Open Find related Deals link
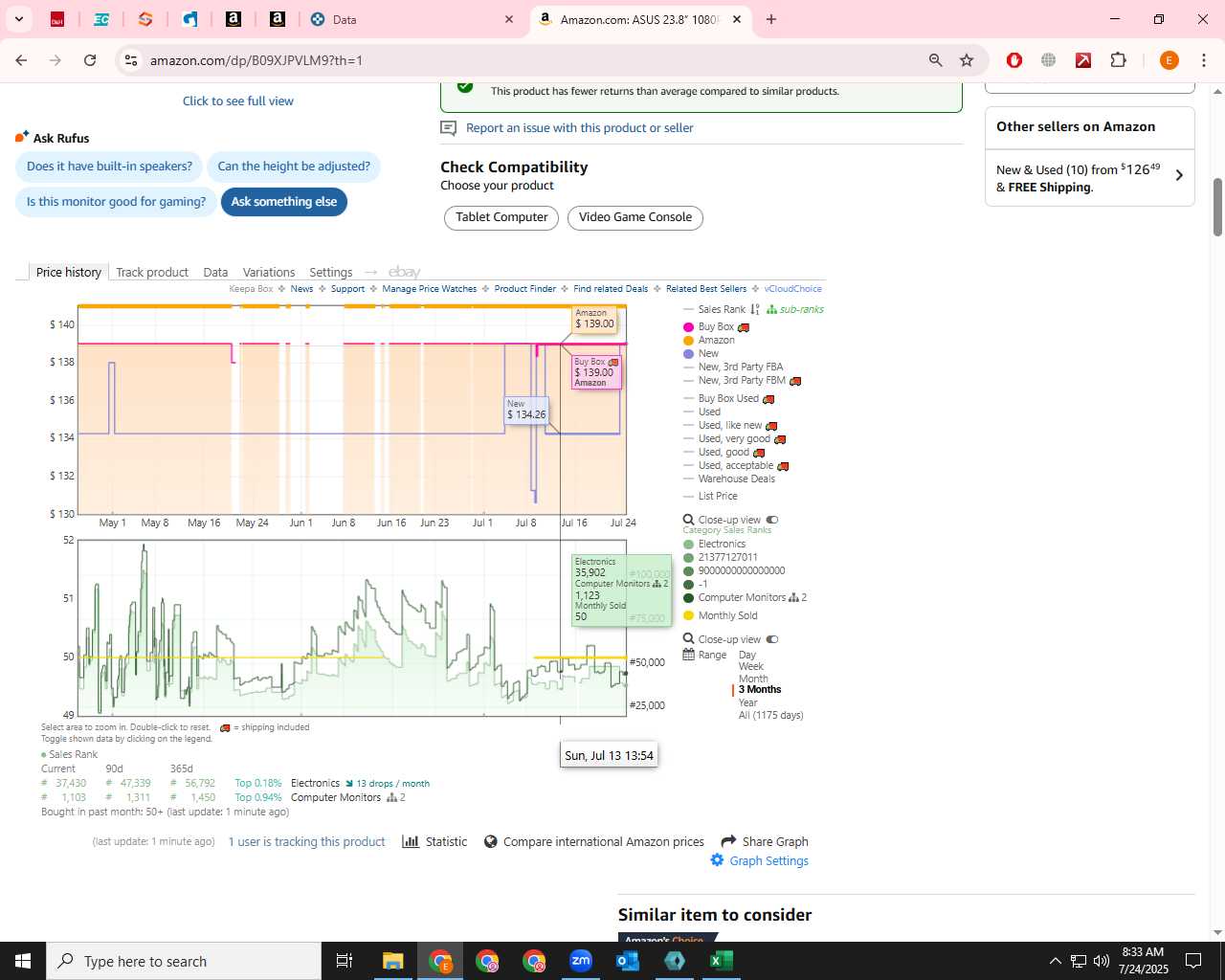 click(x=611, y=288)
